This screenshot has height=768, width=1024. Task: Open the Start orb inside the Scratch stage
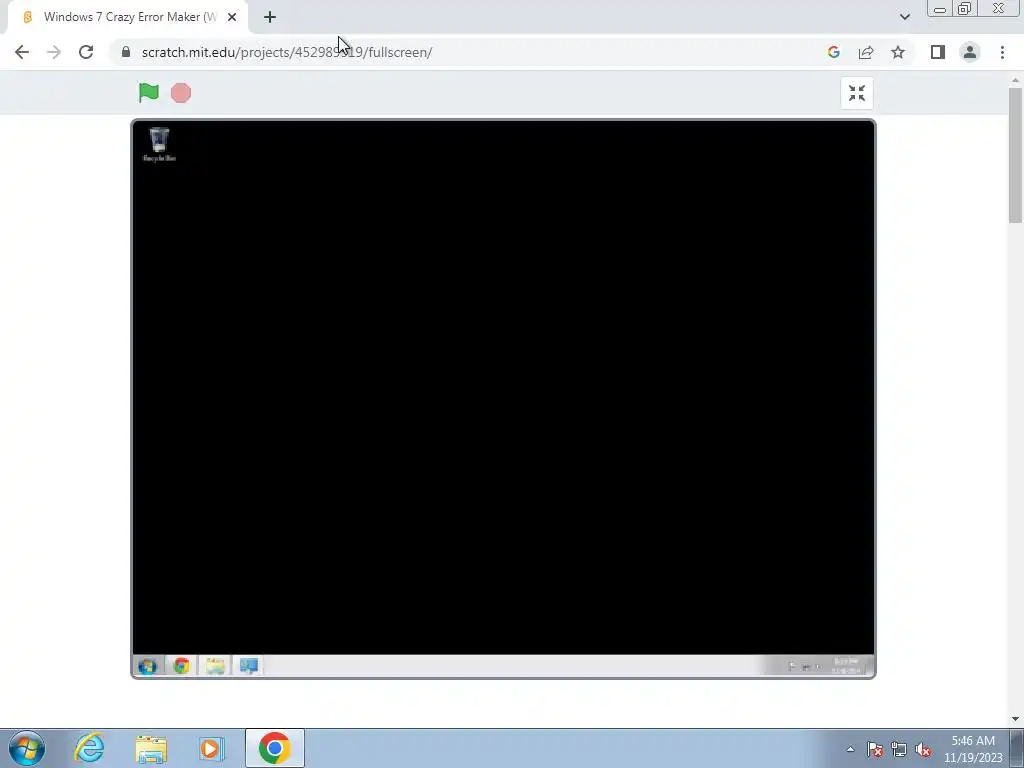[x=148, y=666]
